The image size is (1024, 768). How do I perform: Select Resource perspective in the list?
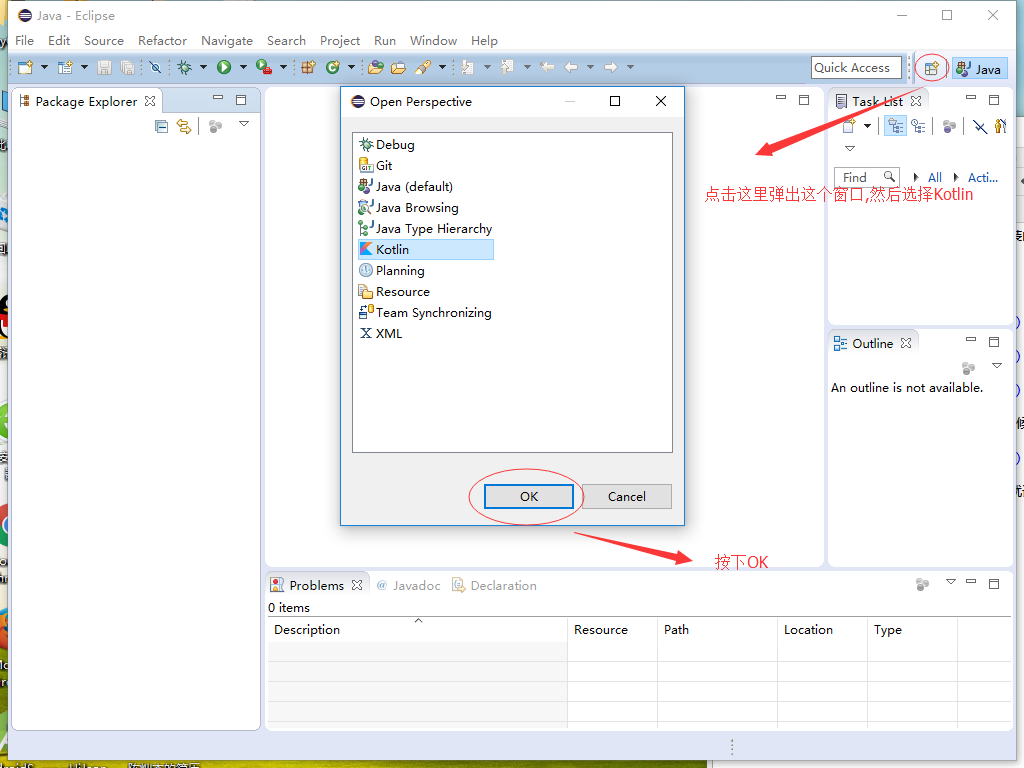coord(394,291)
